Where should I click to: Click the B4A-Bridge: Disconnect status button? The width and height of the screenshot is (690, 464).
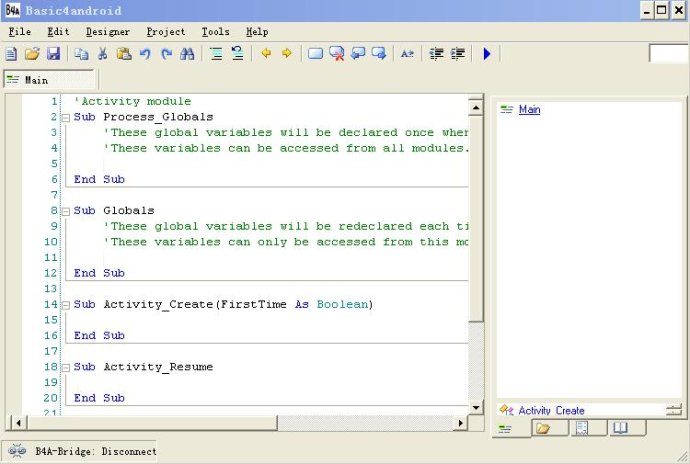(x=82, y=451)
